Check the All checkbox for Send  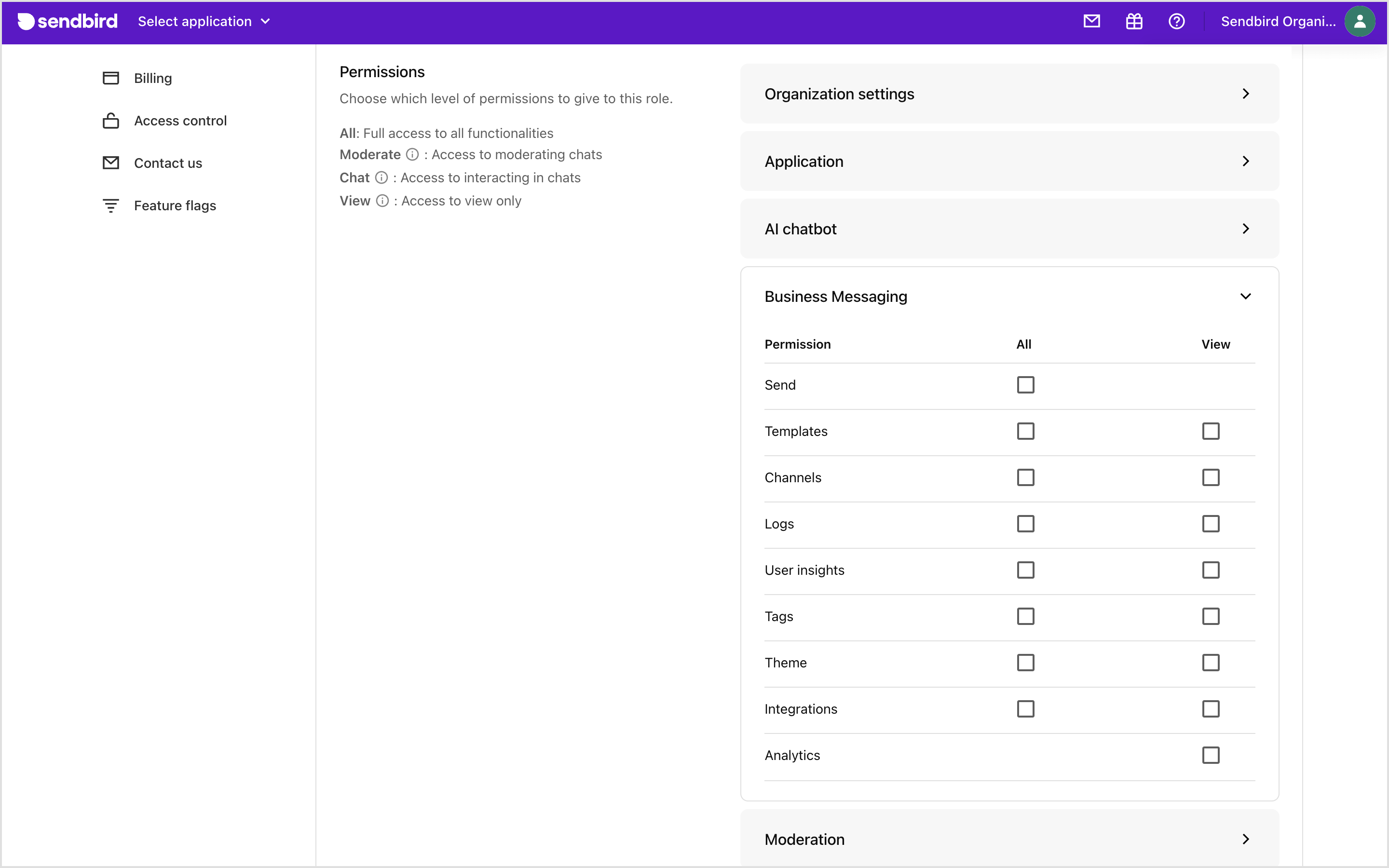pos(1025,385)
